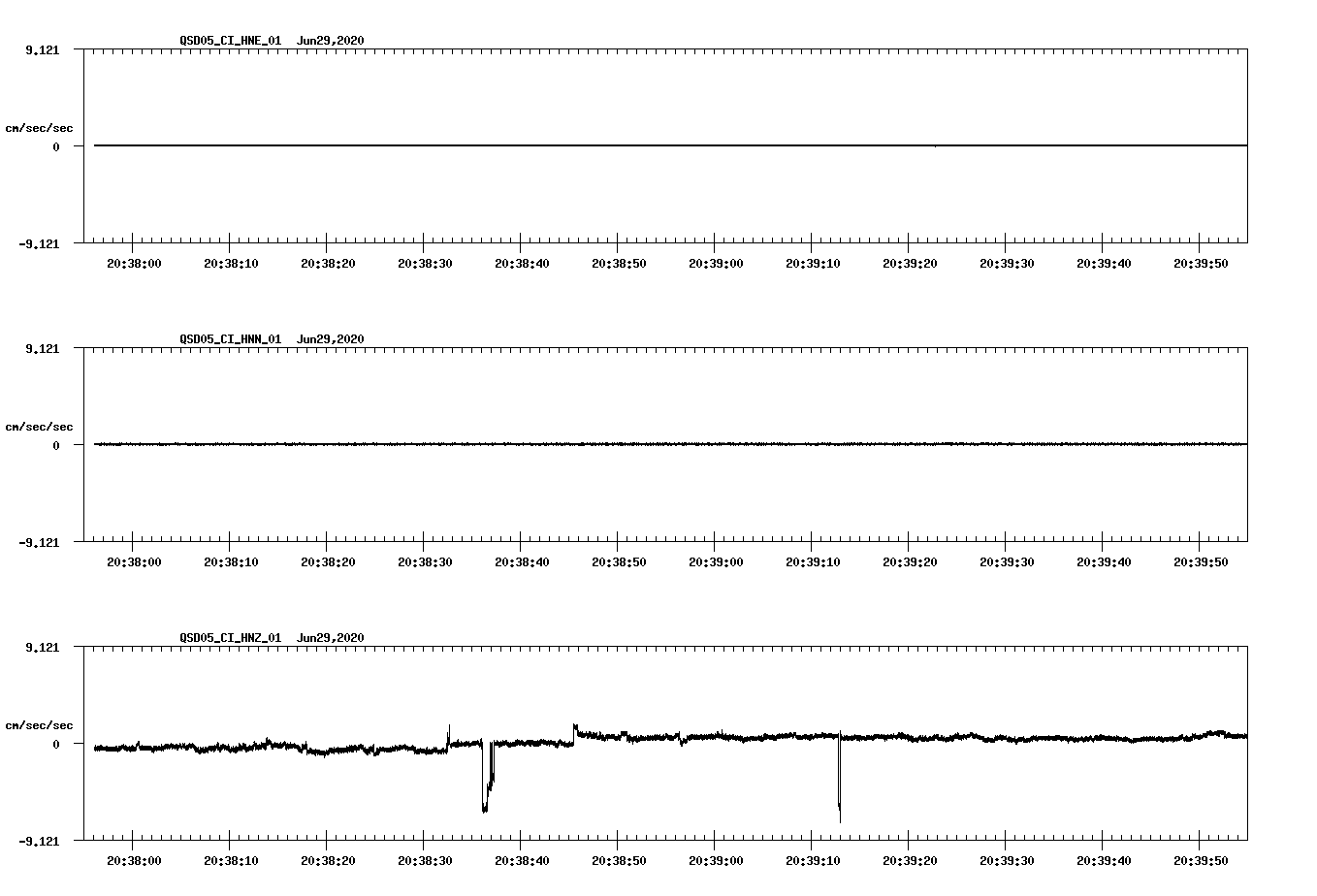1317x896 pixels.
Task: Click the 20:39:20 label under the HNN chart
Action: click(910, 562)
